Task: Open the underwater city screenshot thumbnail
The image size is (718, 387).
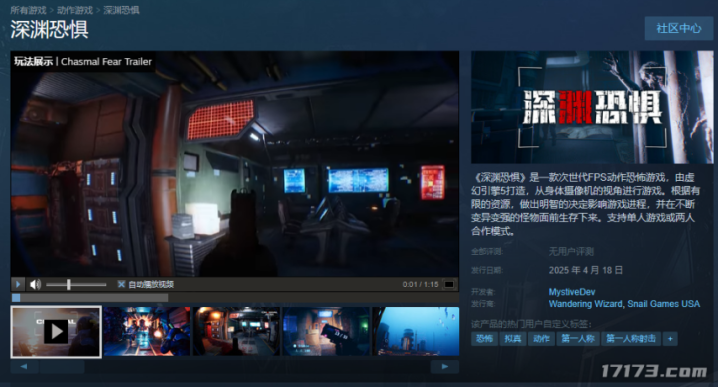Action: click(416, 332)
